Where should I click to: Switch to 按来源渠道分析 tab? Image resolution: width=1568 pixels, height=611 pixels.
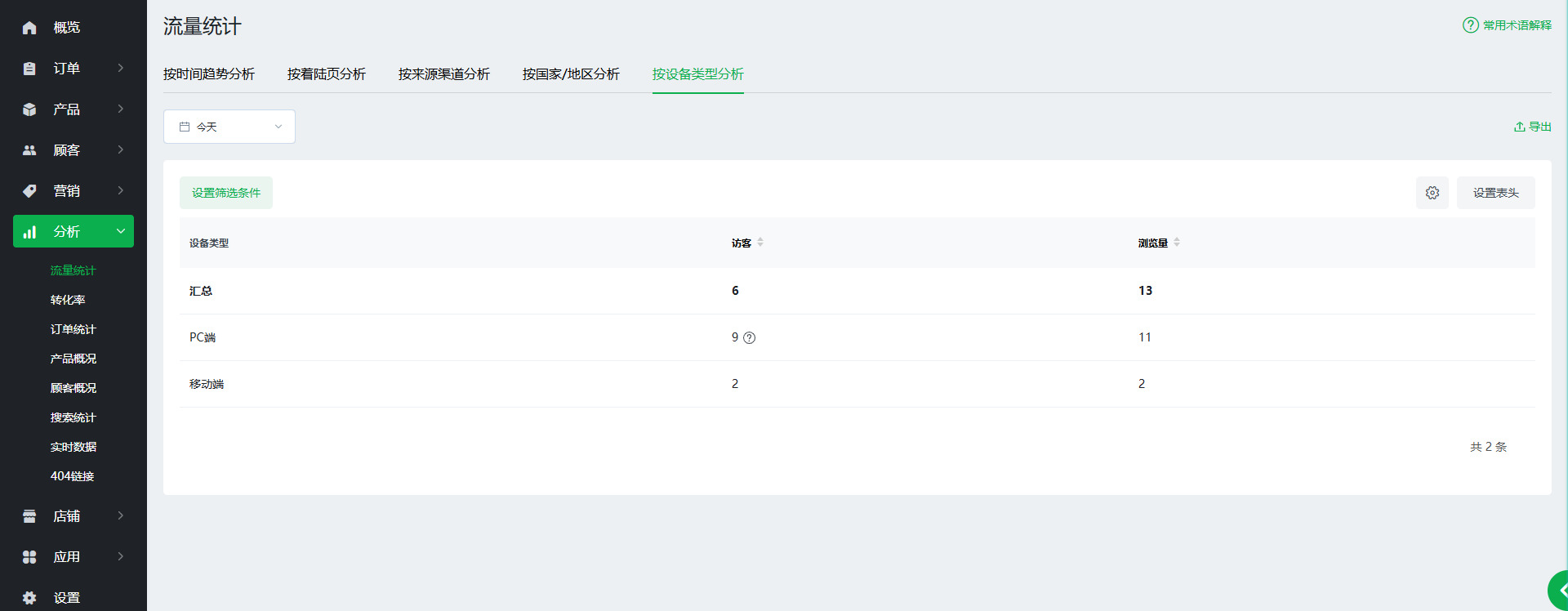(x=444, y=74)
